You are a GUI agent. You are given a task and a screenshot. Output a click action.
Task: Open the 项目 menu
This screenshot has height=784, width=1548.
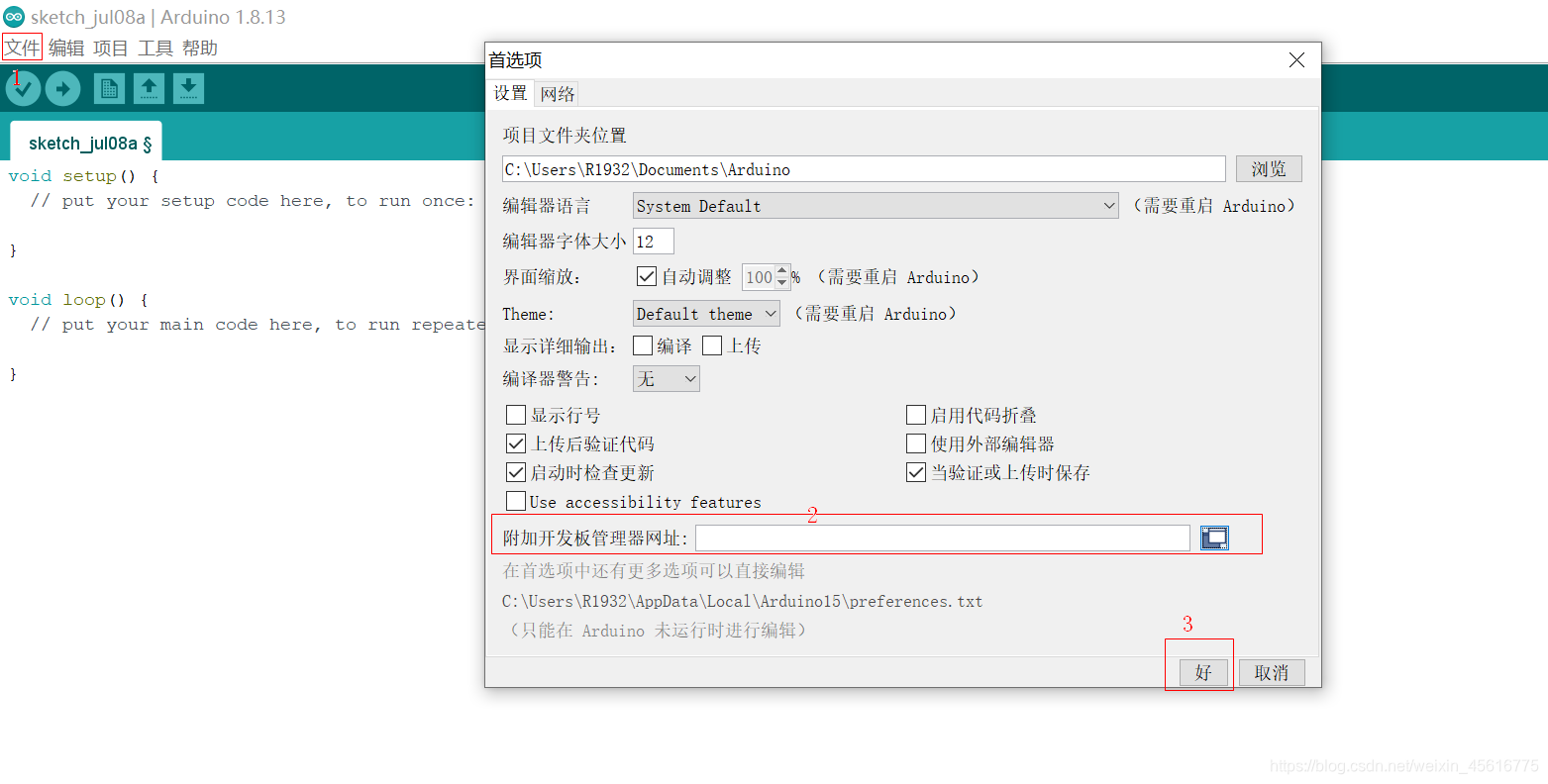[111, 48]
